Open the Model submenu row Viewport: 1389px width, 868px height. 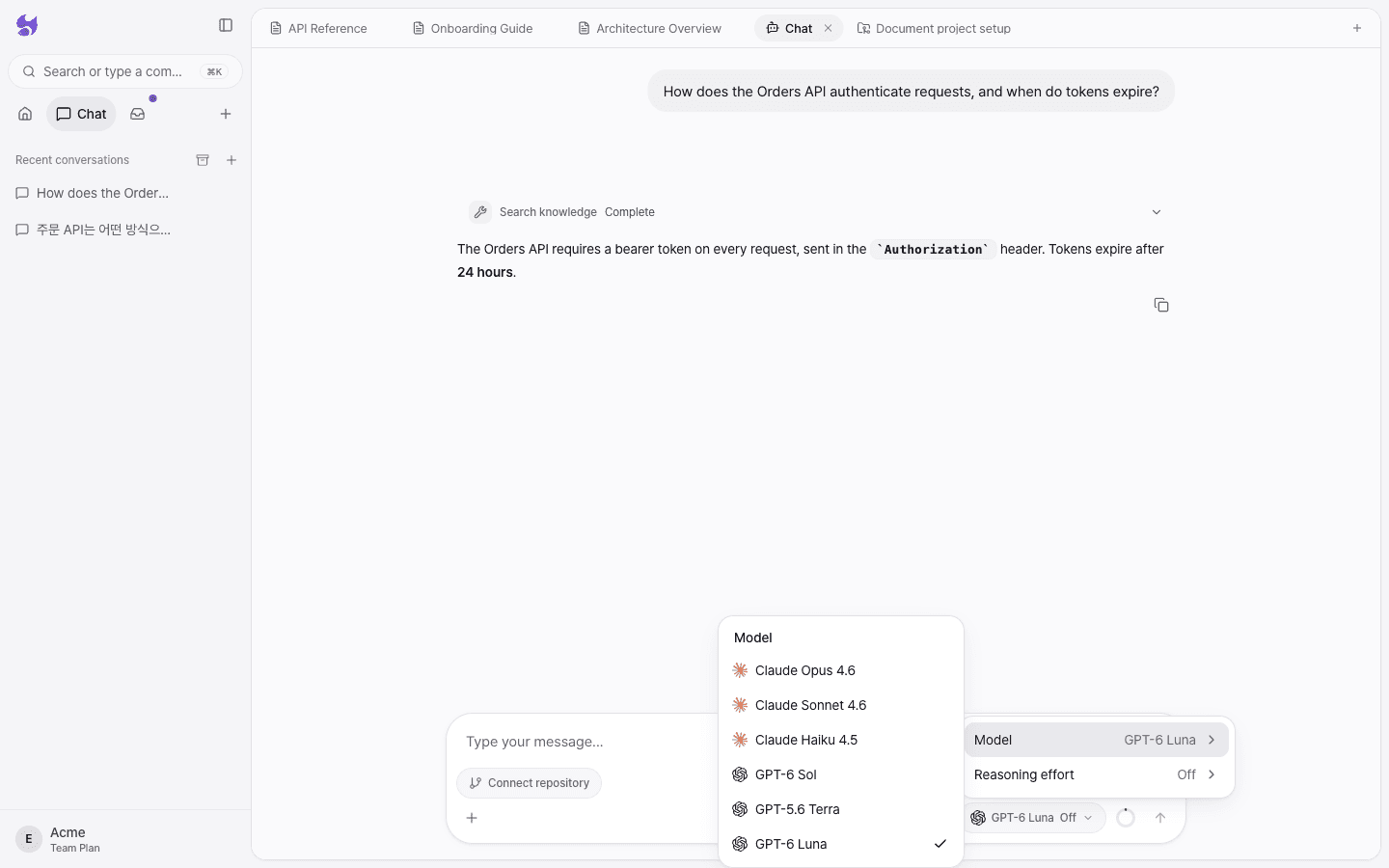(x=1096, y=740)
